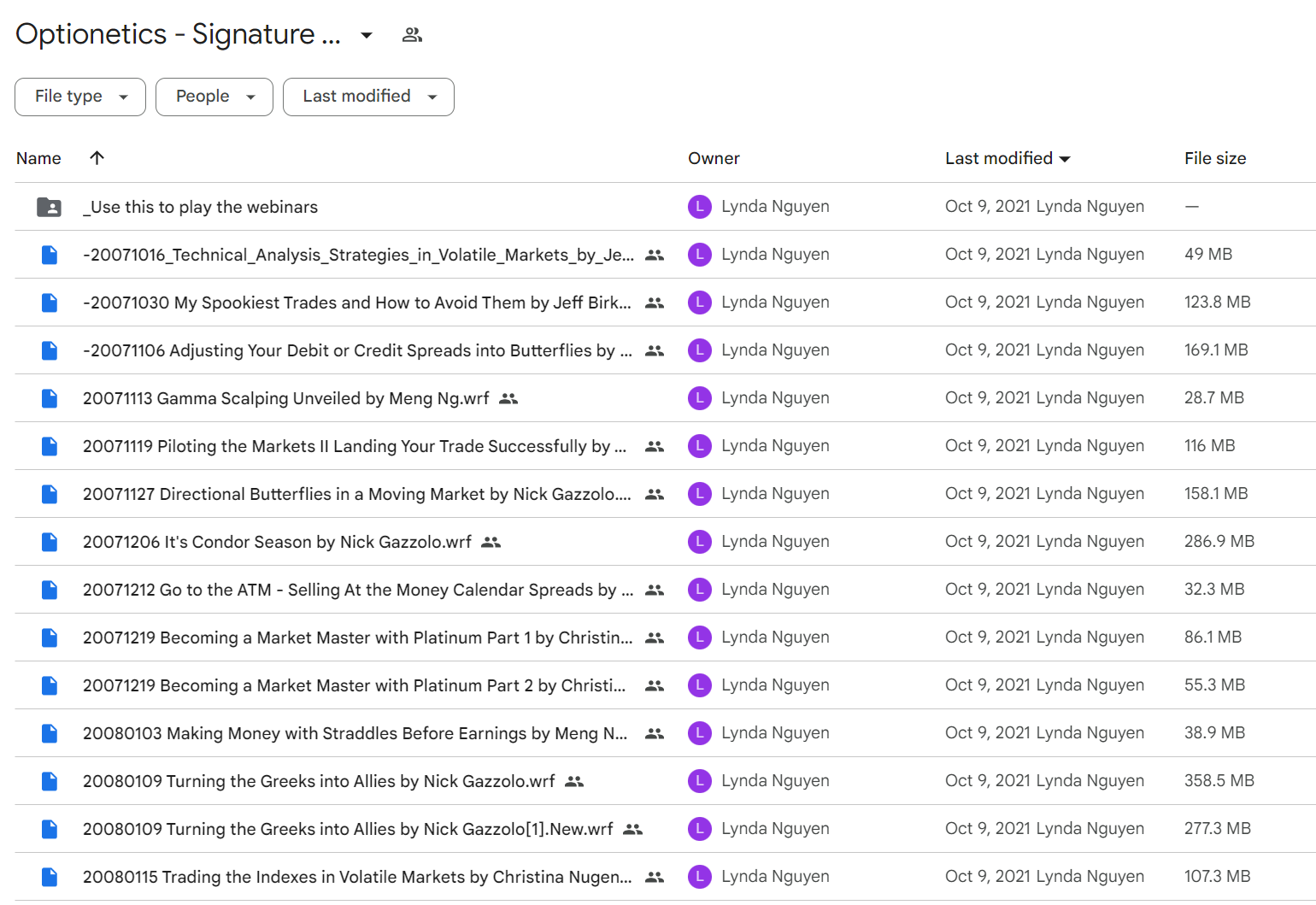Select the shared folder icon for _Use this to play the webinars
The height and width of the screenshot is (905, 1316).
coord(49,207)
